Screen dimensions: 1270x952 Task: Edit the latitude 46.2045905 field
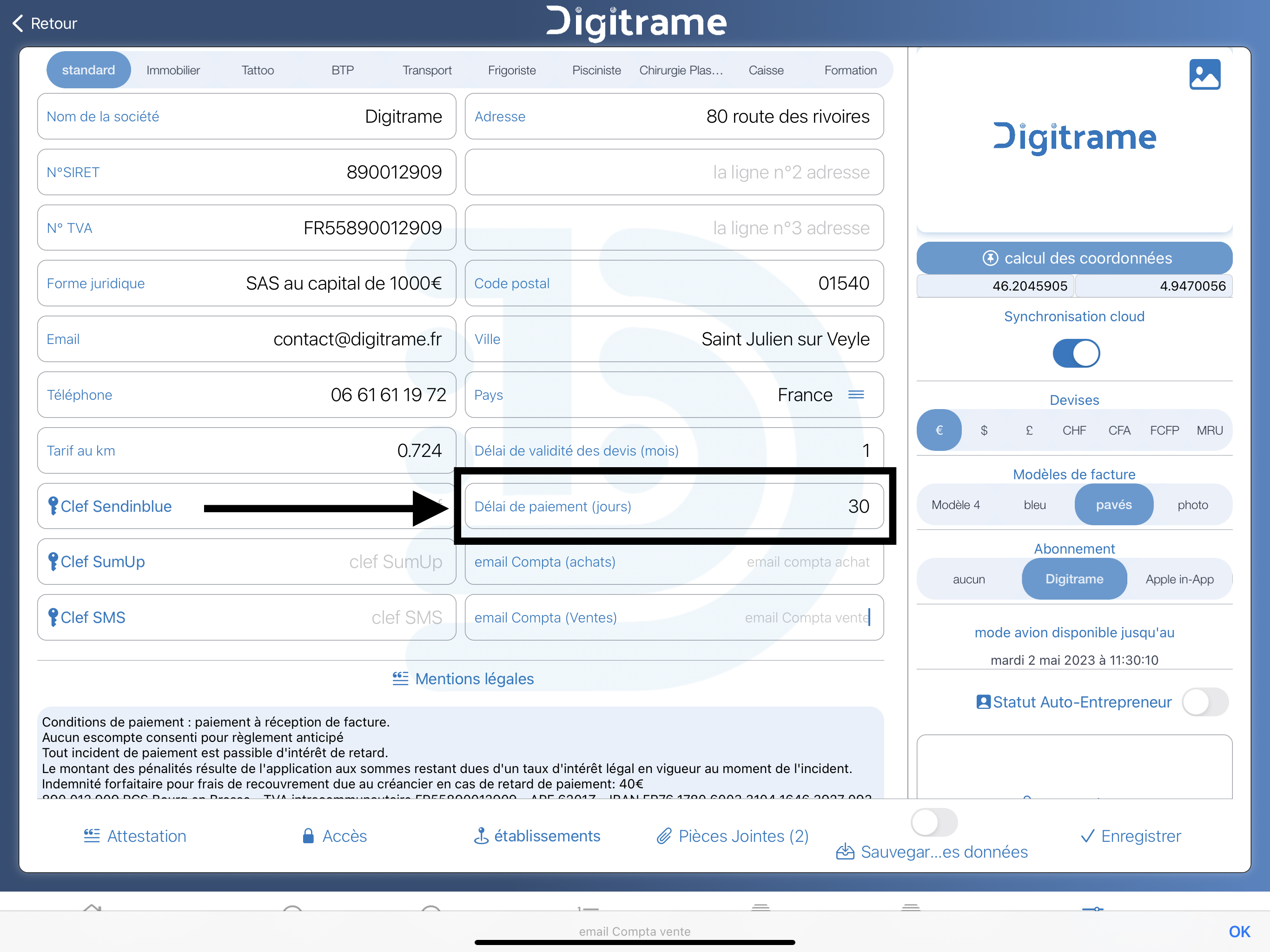995,286
